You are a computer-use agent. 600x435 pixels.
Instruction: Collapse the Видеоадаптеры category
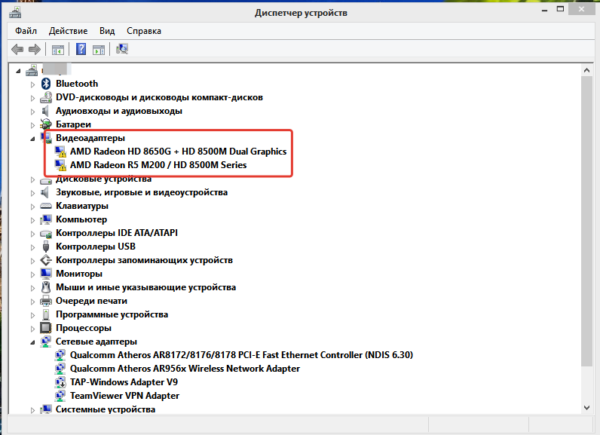coord(33,138)
